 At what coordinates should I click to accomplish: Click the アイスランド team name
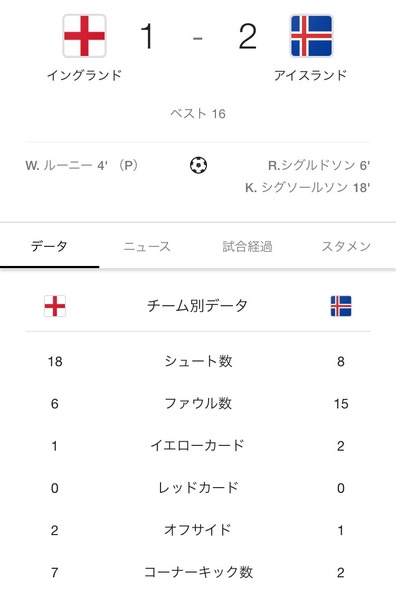click(x=311, y=75)
